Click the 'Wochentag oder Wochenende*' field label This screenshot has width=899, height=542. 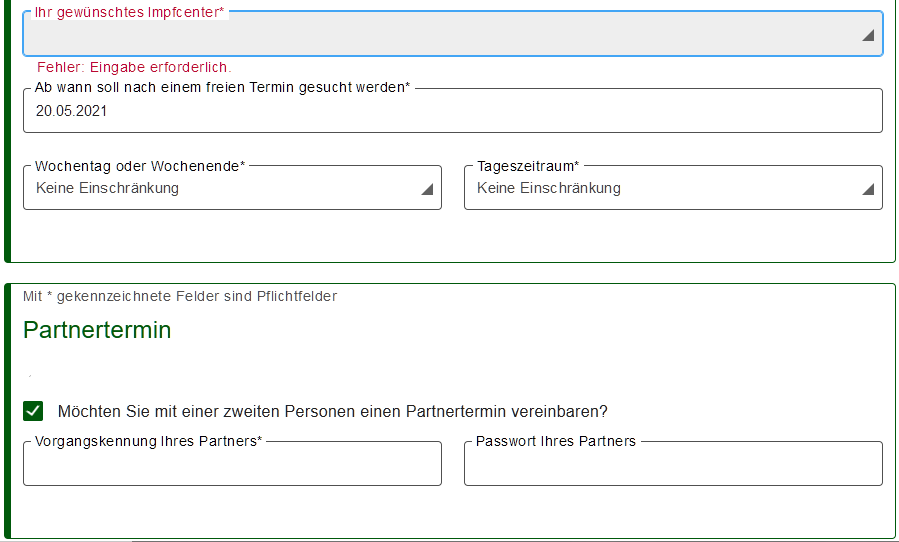pos(140,166)
